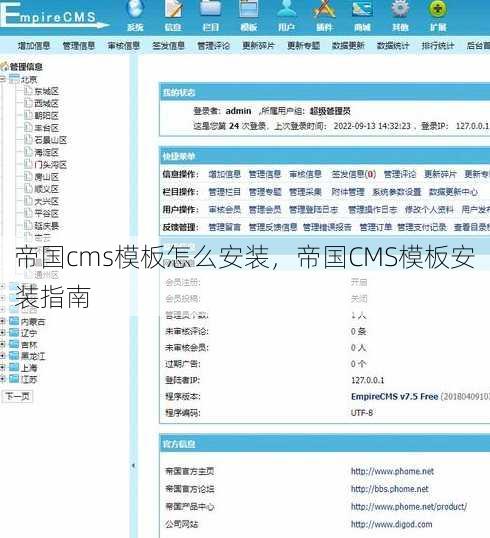This screenshot has width=490, height=538.
Task: Click the folder icon next to 北京
Action: tap(14, 79)
